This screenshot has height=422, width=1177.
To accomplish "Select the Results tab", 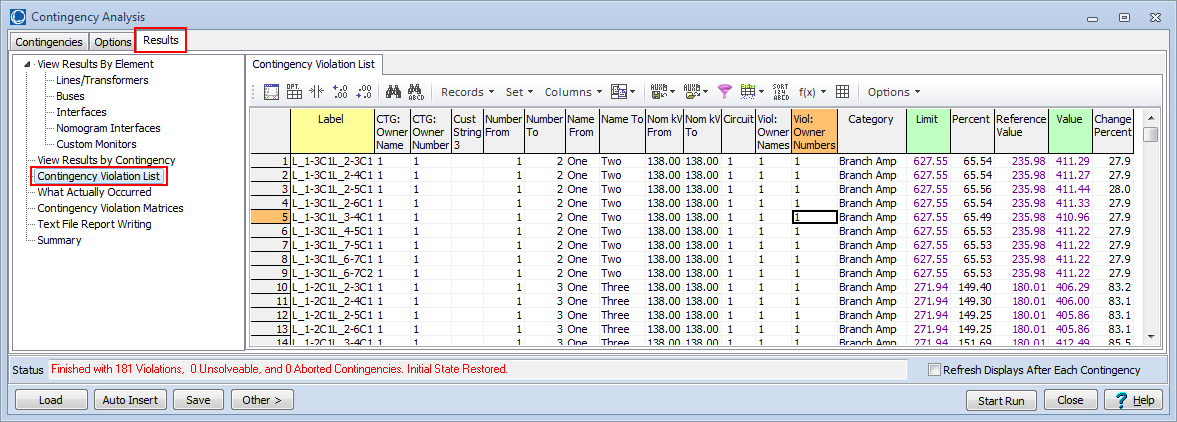I will [x=161, y=41].
